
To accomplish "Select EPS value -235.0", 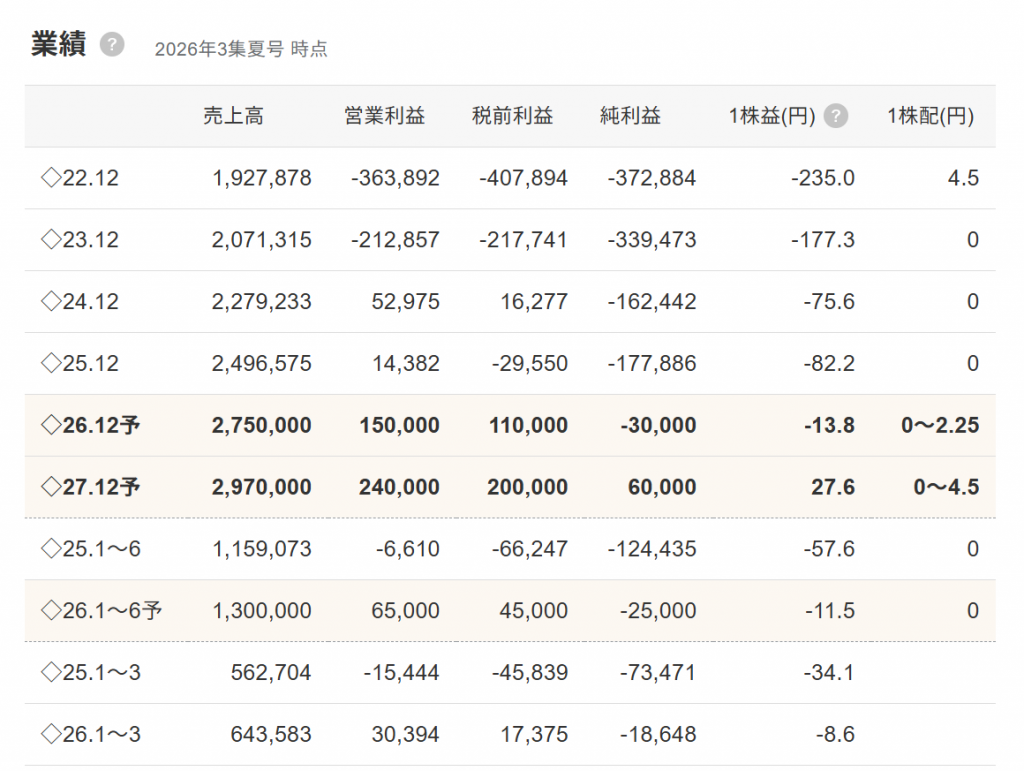I will 823,178.
